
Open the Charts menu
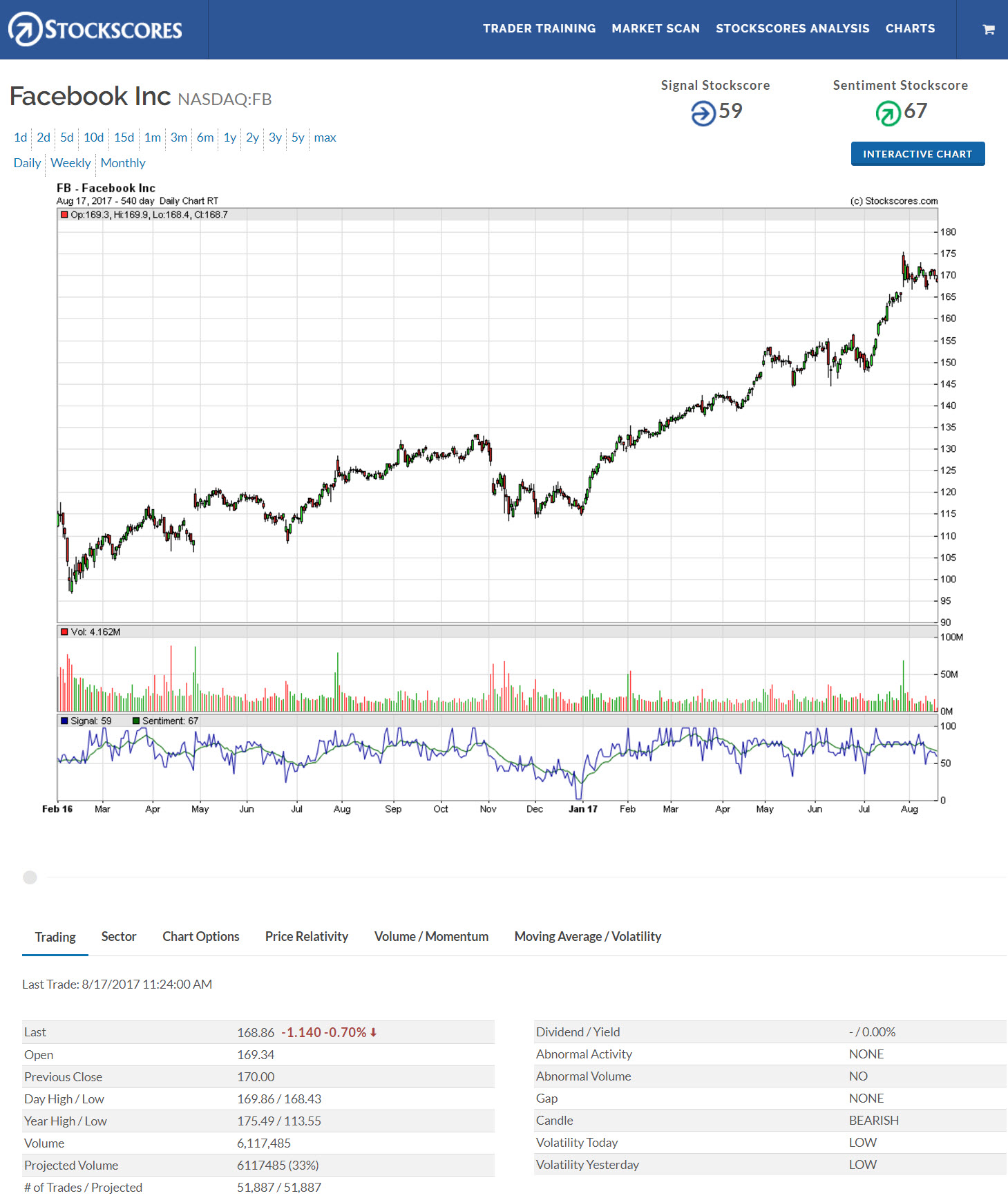point(910,28)
